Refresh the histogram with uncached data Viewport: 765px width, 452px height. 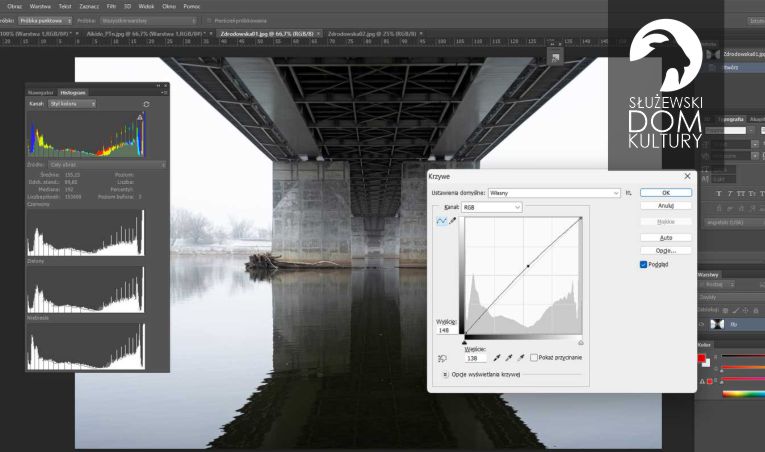147,103
